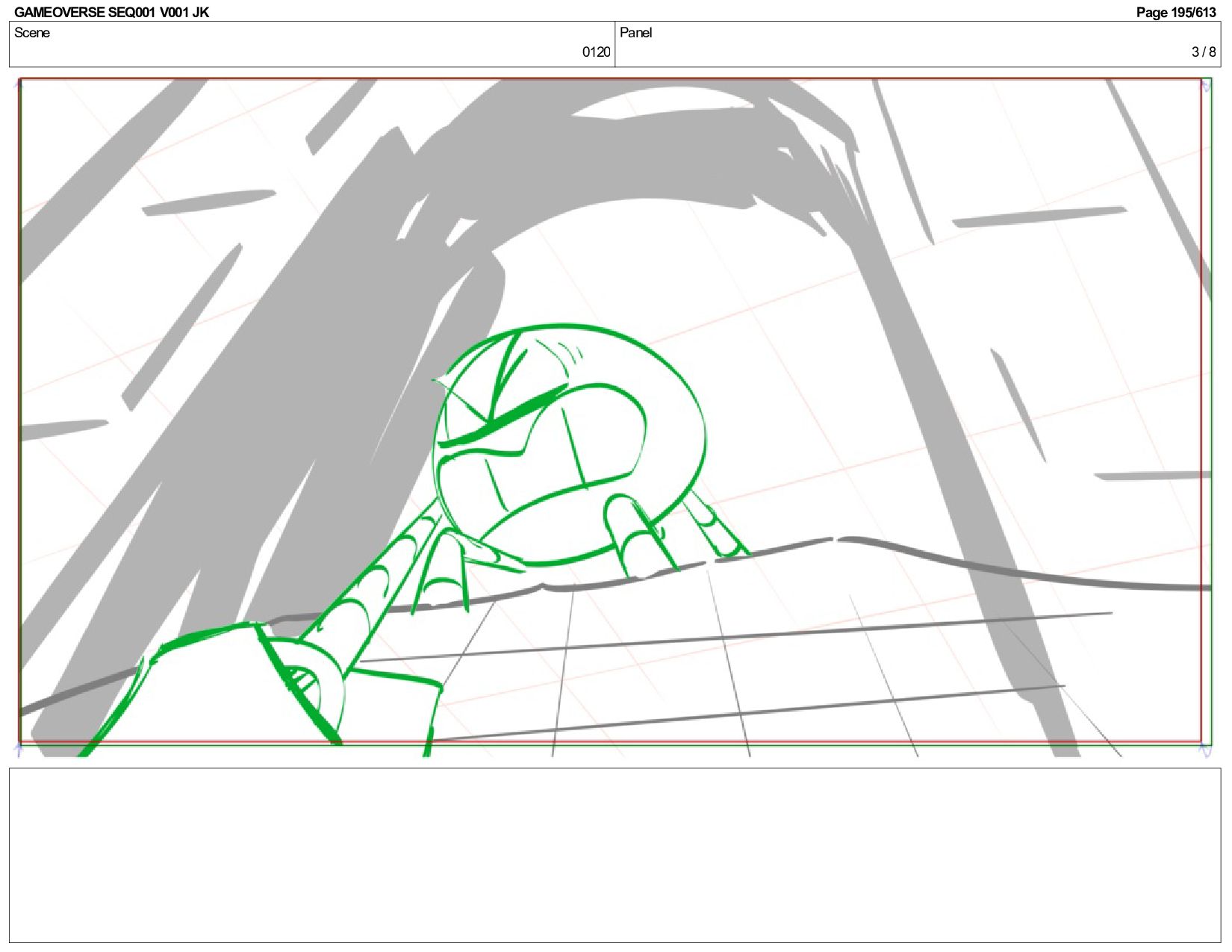The image size is (1232, 952).
Task: Click the scene number '0120'
Action: tap(596, 52)
